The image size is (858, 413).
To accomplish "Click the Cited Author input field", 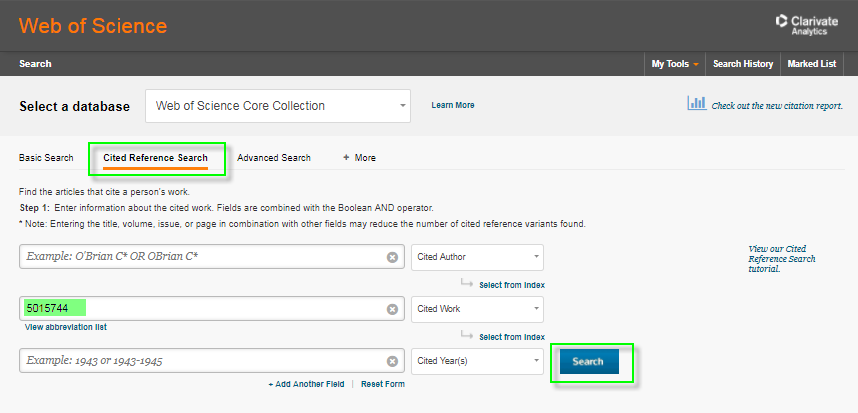I will [203, 257].
